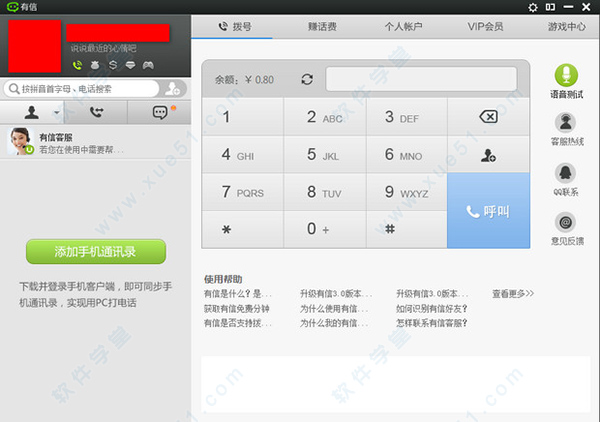The height and width of the screenshot is (422, 600).
Task: Open the call records tab icon
Action: click(x=96, y=112)
